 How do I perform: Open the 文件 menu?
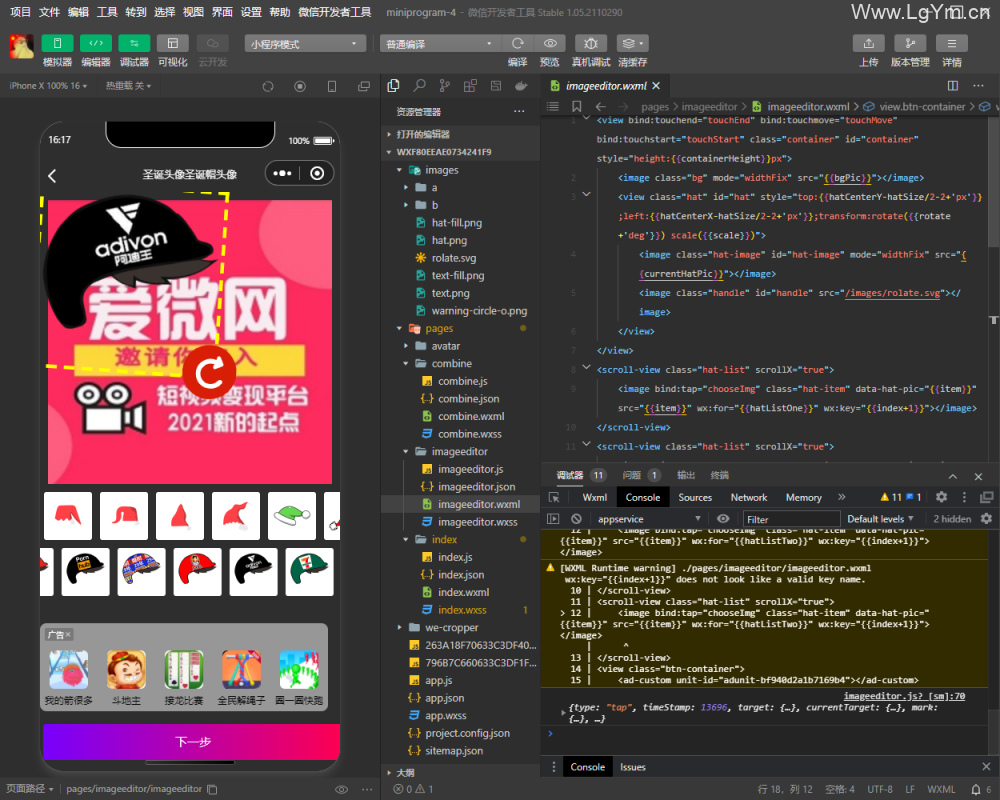(x=49, y=12)
